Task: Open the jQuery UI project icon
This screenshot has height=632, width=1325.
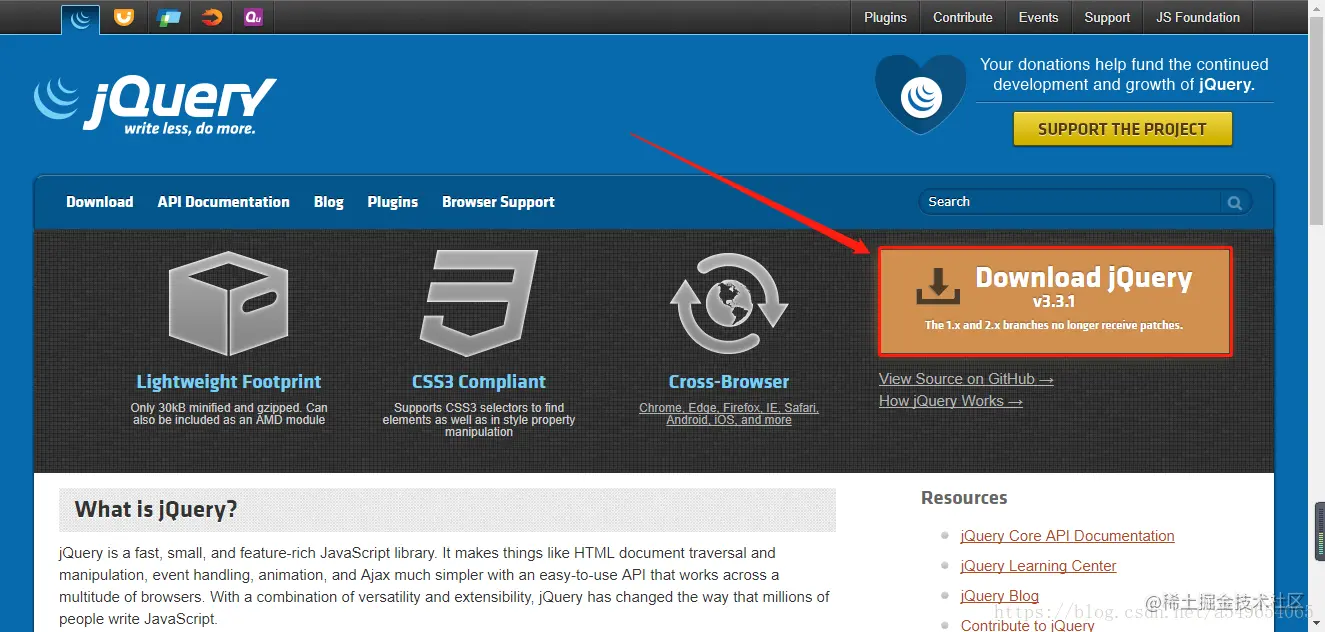Action: pyautogui.click(x=124, y=17)
